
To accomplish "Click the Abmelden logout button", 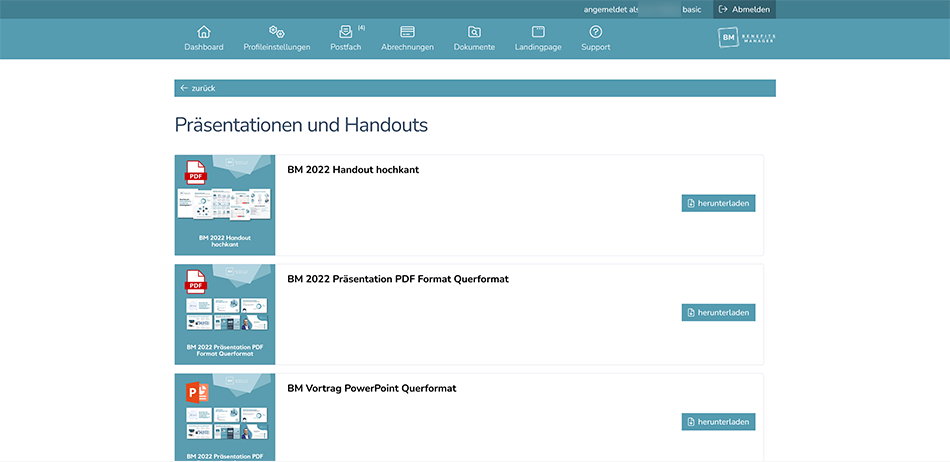I will (x=744, y=9).
